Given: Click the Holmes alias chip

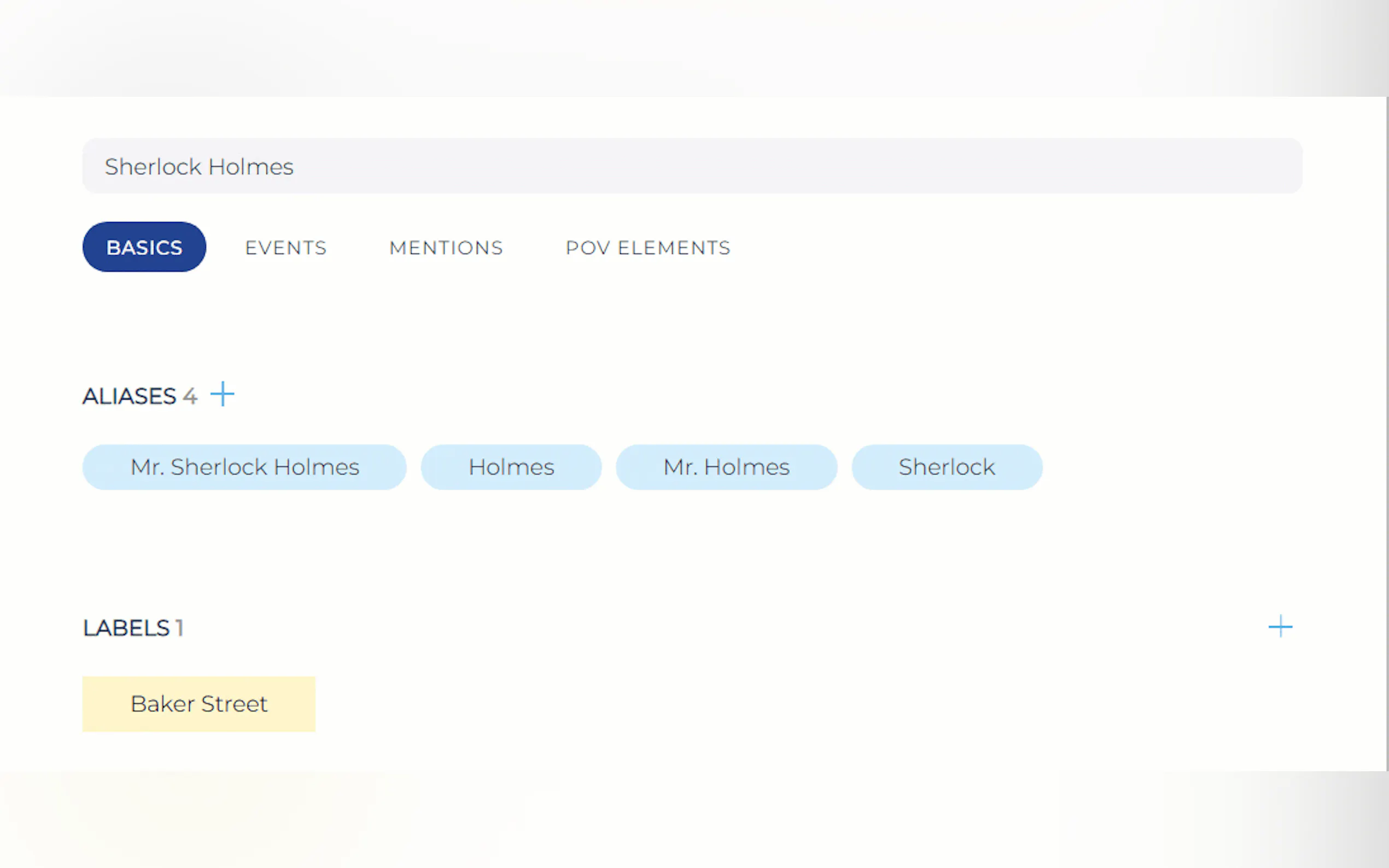Looking at the screenshot, I should 511,467.
